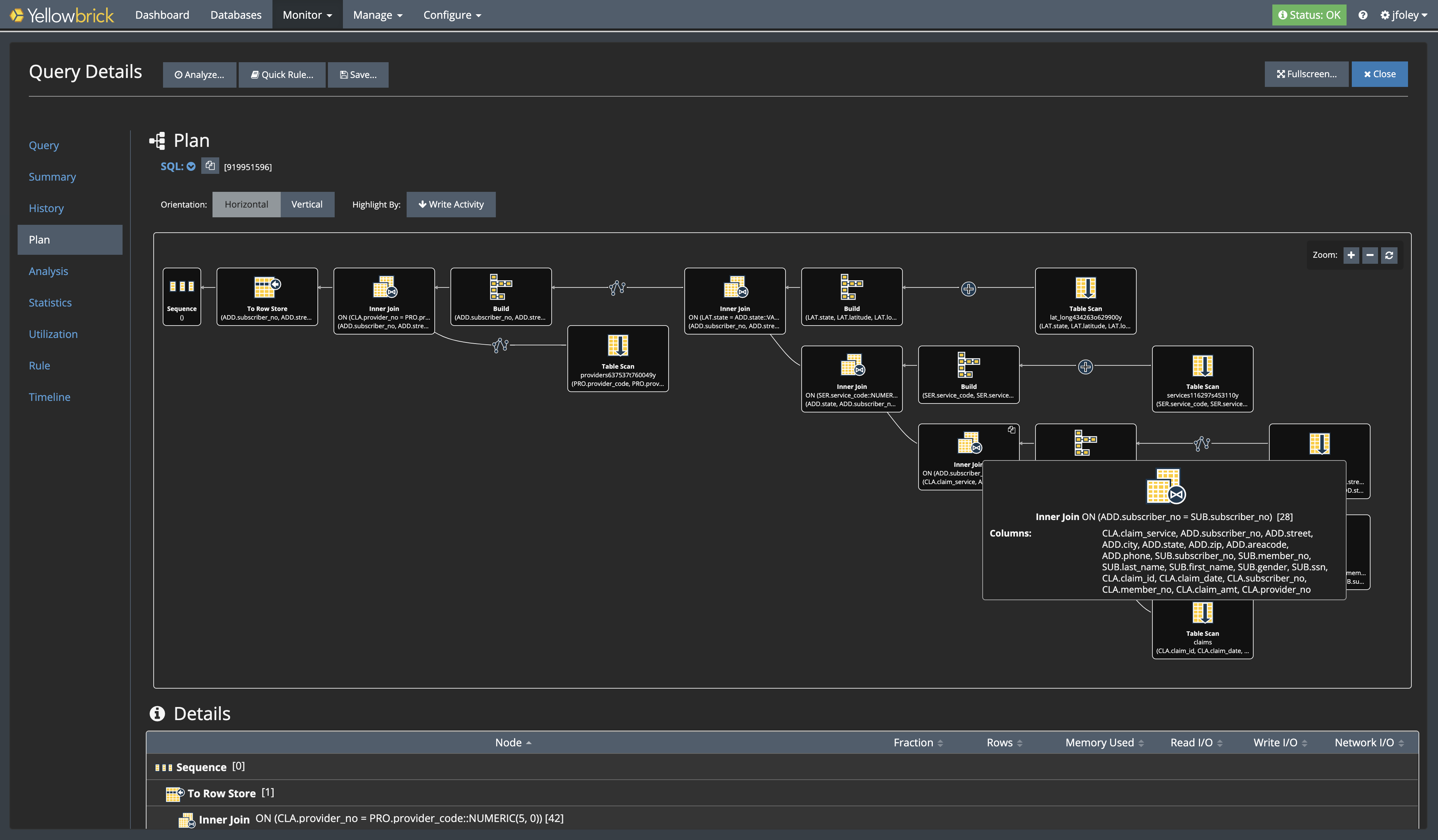Close the Query Details panel
Viewport: 1438px width, 840px height.
point(1380,74)
